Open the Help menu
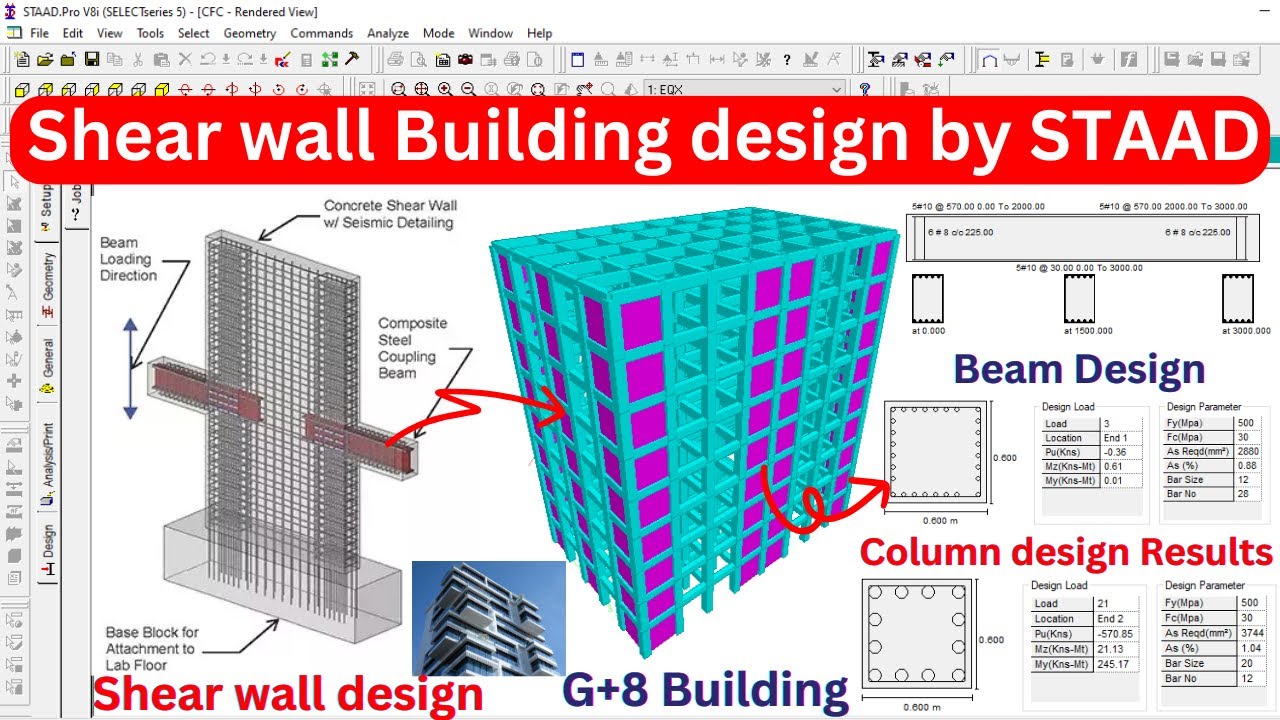This screenshot has width=1280, height=720. [539, 33]
